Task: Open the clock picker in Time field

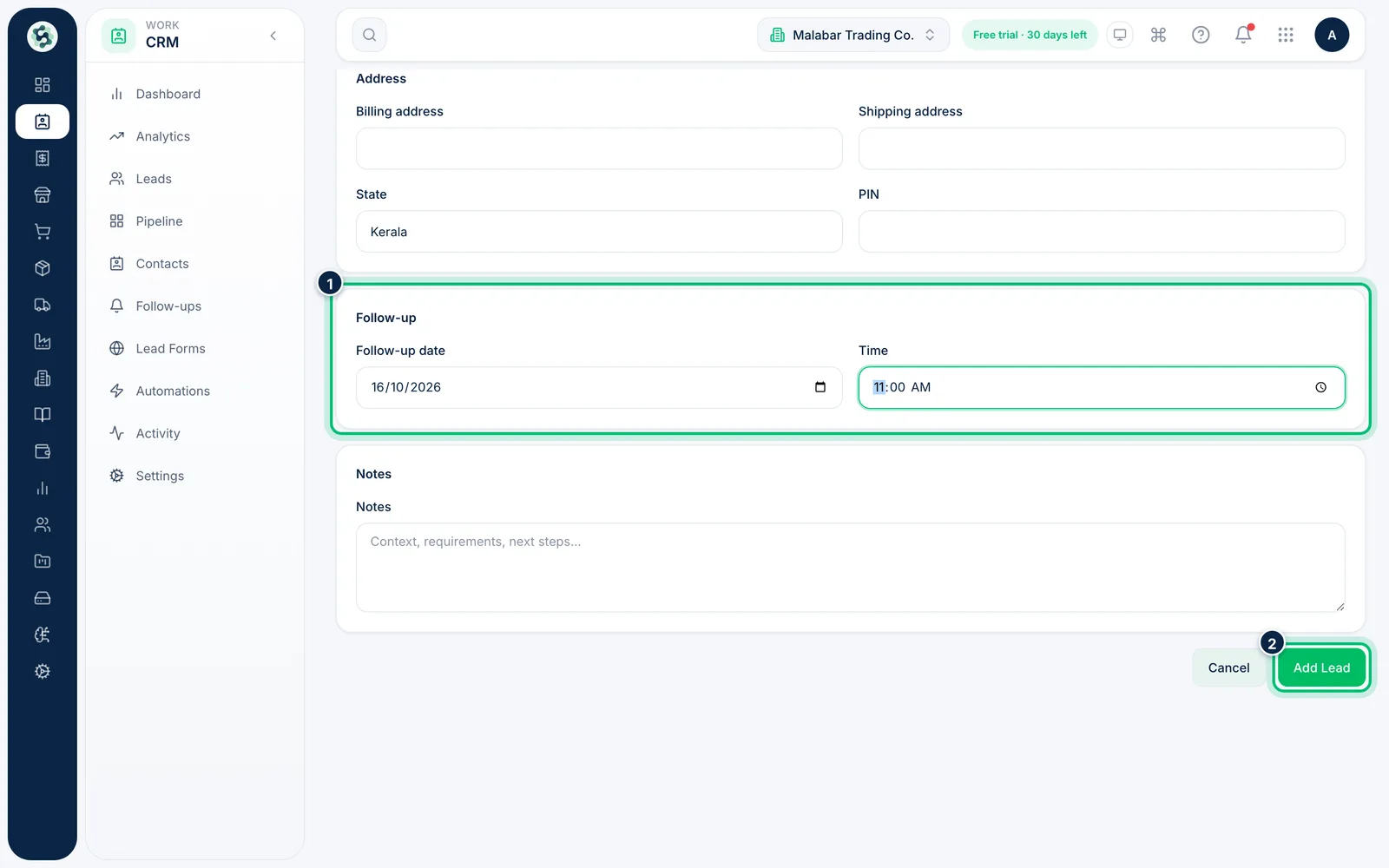Action: (x=1320, y=387)
